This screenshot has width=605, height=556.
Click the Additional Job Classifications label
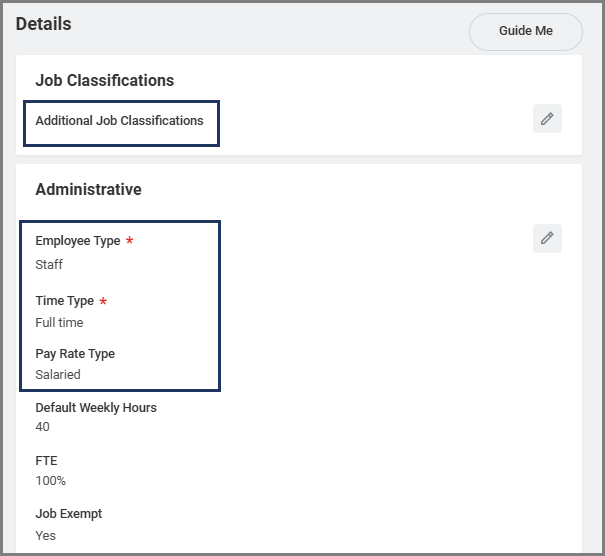coord(119,121)
